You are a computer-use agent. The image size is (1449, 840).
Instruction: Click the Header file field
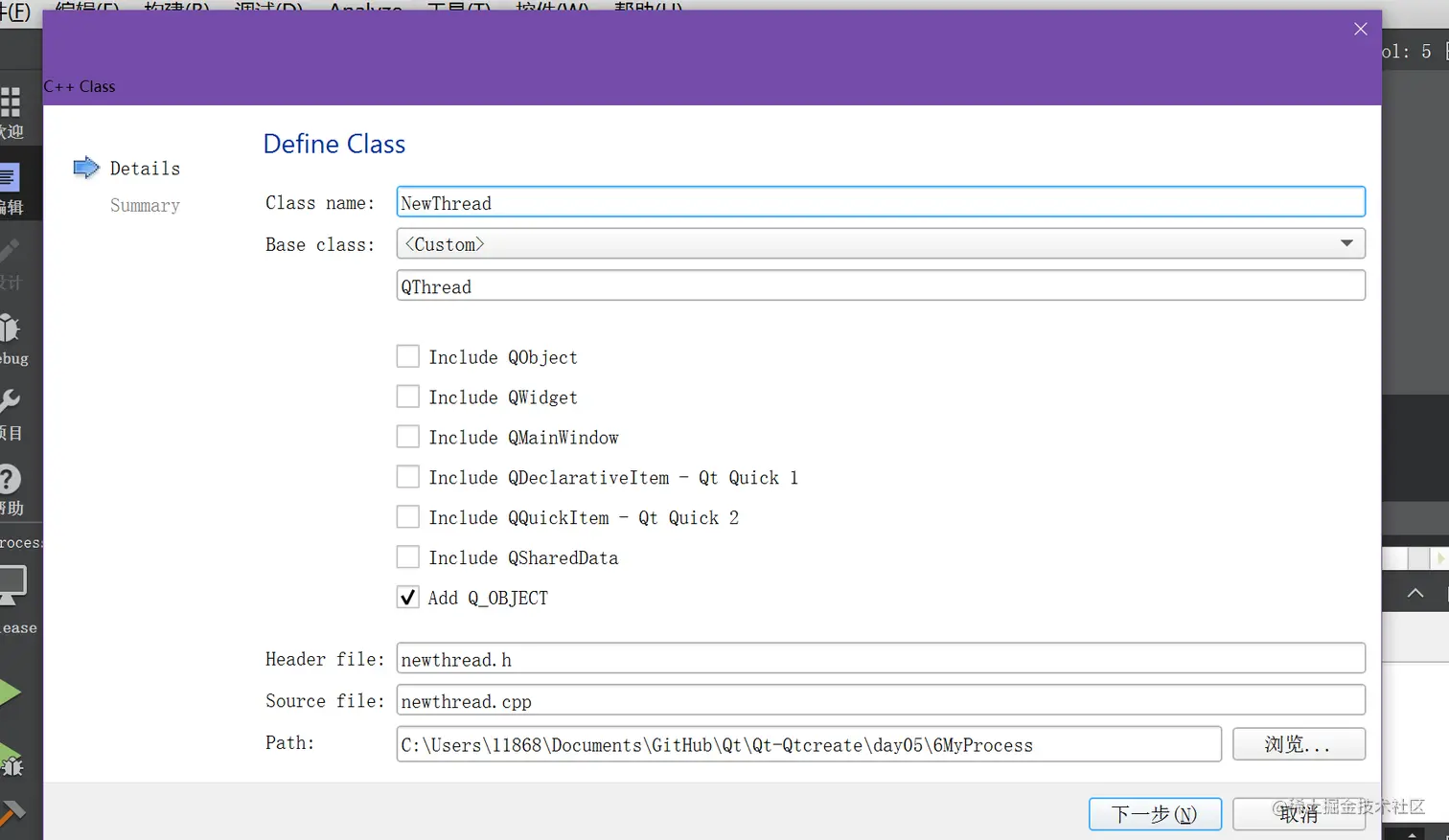pyautogui.click(x=881, y=659)
